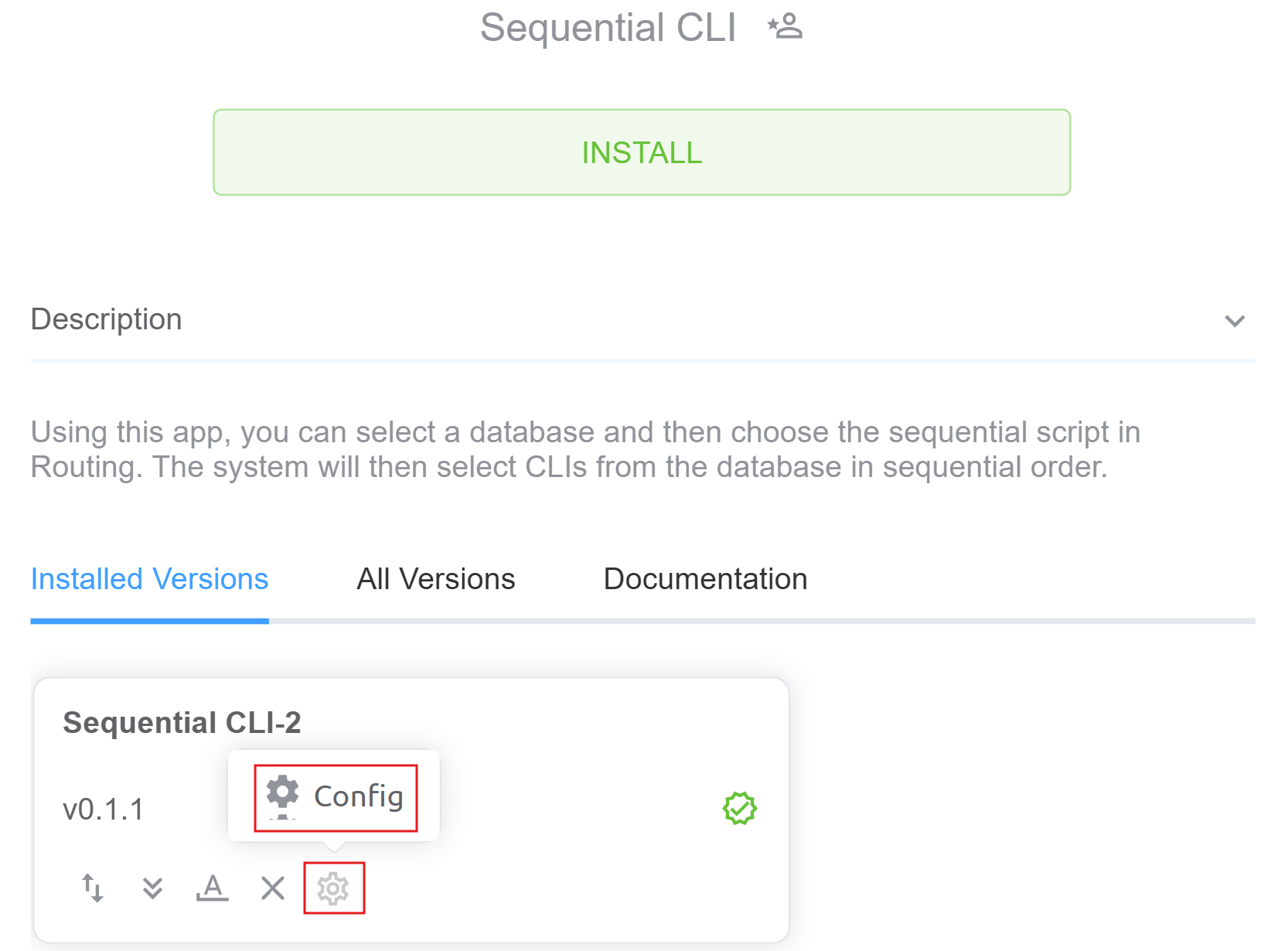Image resolution: width=1288 pixels, height=951 pixels.
Task: Open settings via the outlined gear icon
Action: [x=333, y=888]
